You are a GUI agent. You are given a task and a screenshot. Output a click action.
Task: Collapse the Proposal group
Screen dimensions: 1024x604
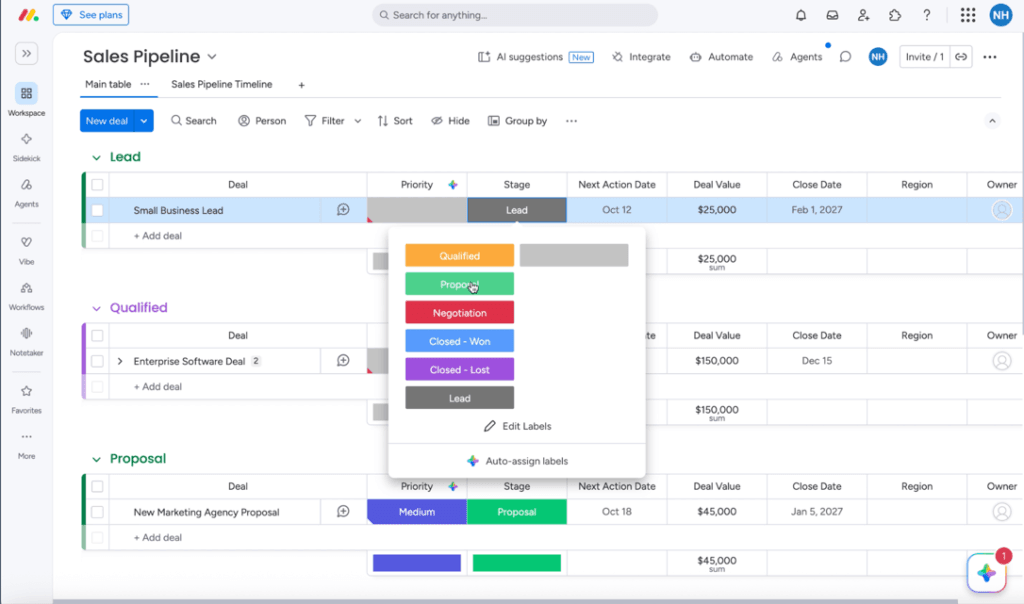(96, 459)
